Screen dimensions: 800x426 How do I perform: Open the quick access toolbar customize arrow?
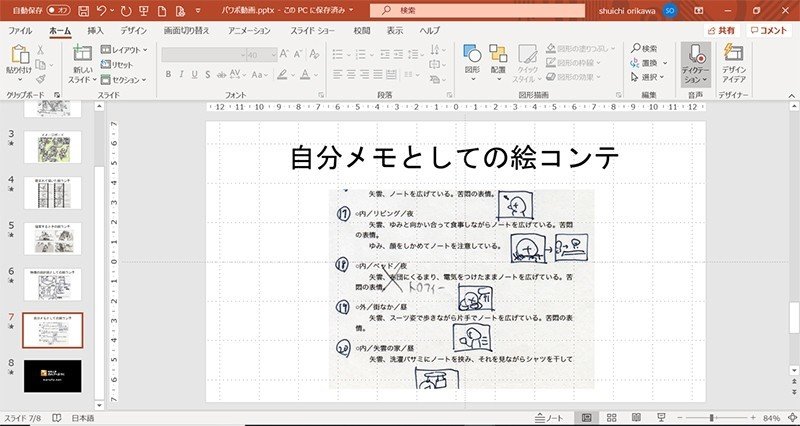point(198,11)
